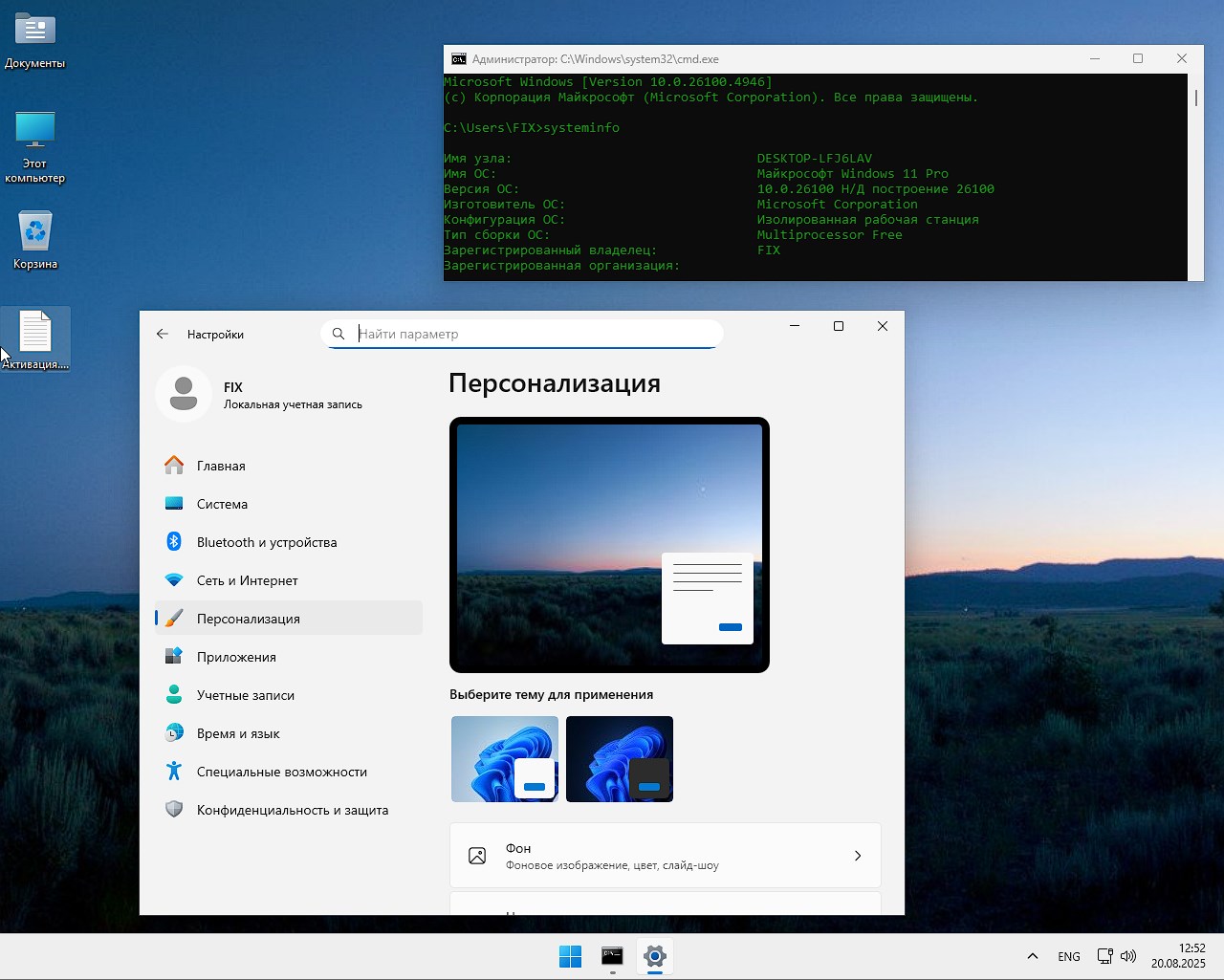The height and width of the screenshot is (980, 1224).
Task: Switch to cmd via taskbar icon
Action: point(612,956)
